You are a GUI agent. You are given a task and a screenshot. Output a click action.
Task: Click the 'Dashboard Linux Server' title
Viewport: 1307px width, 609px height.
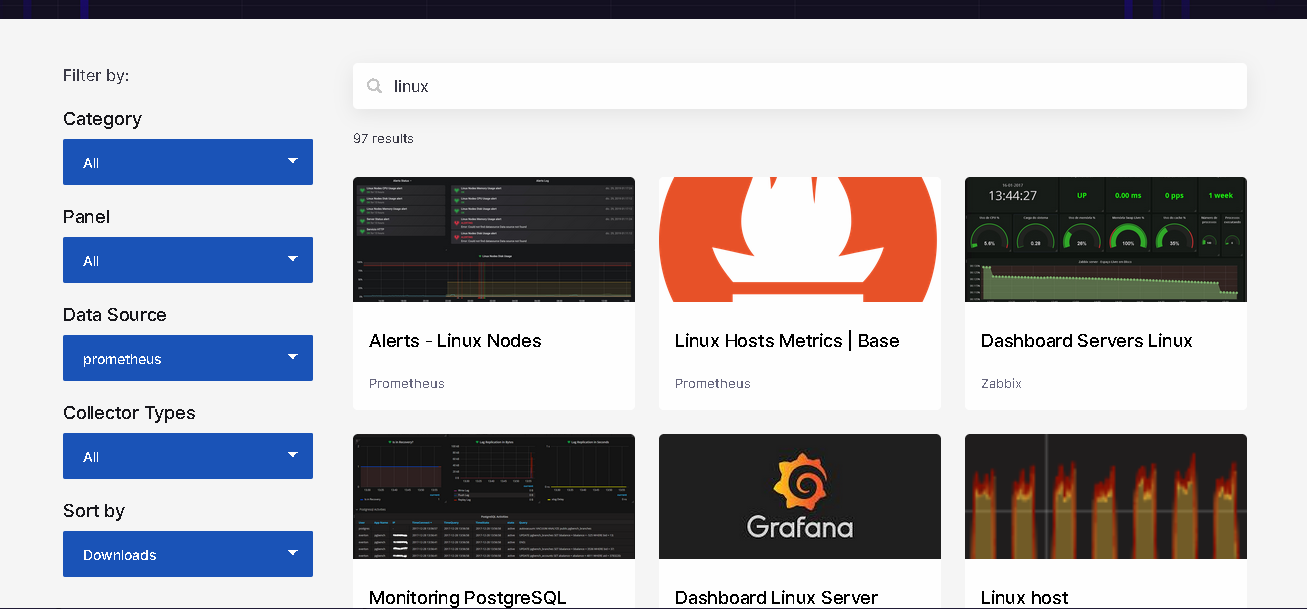tap(776, 598)
